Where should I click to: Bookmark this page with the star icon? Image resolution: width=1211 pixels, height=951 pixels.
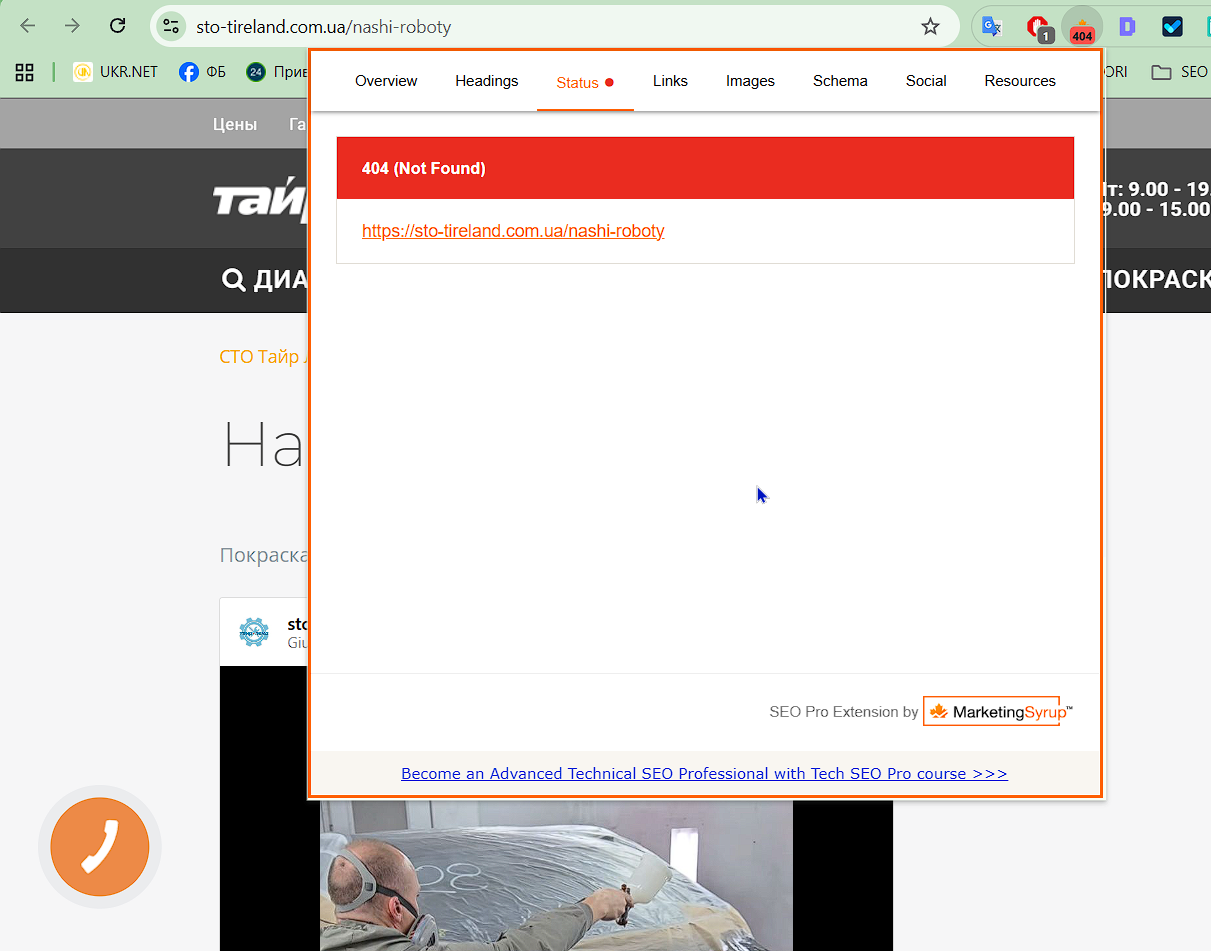tap(930, 27)
